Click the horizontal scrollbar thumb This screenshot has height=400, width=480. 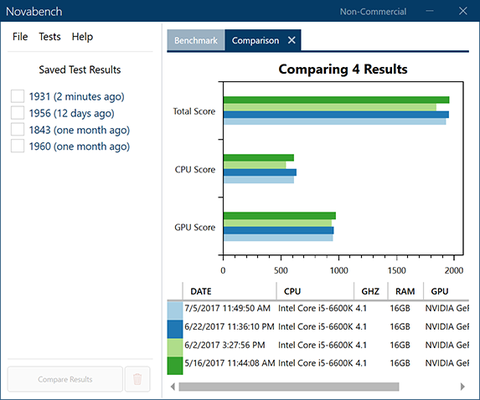pos(289,387)
